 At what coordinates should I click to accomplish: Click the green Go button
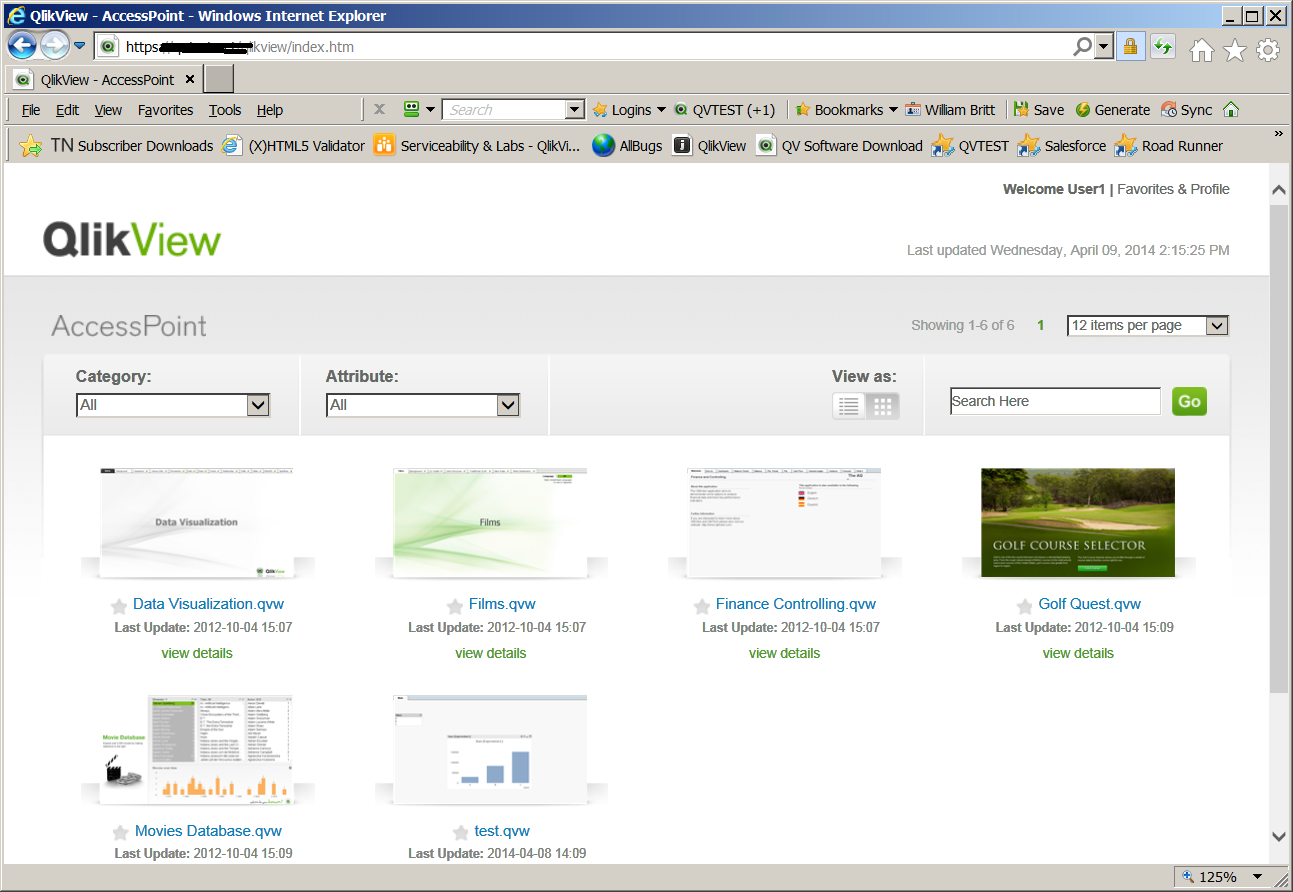(x=1189, y=401)
